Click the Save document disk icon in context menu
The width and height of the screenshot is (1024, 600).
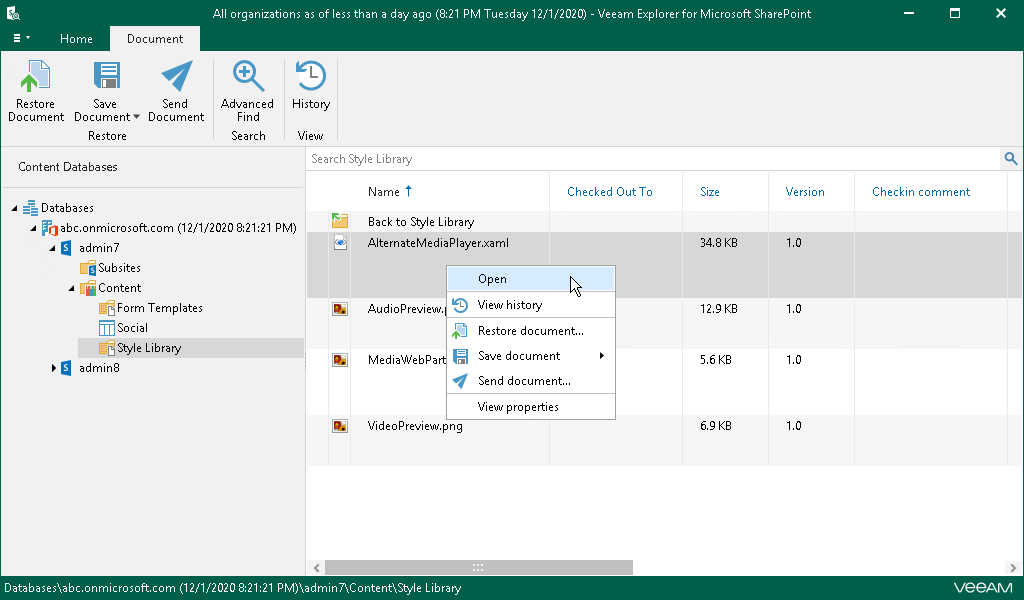pos(460,356)
